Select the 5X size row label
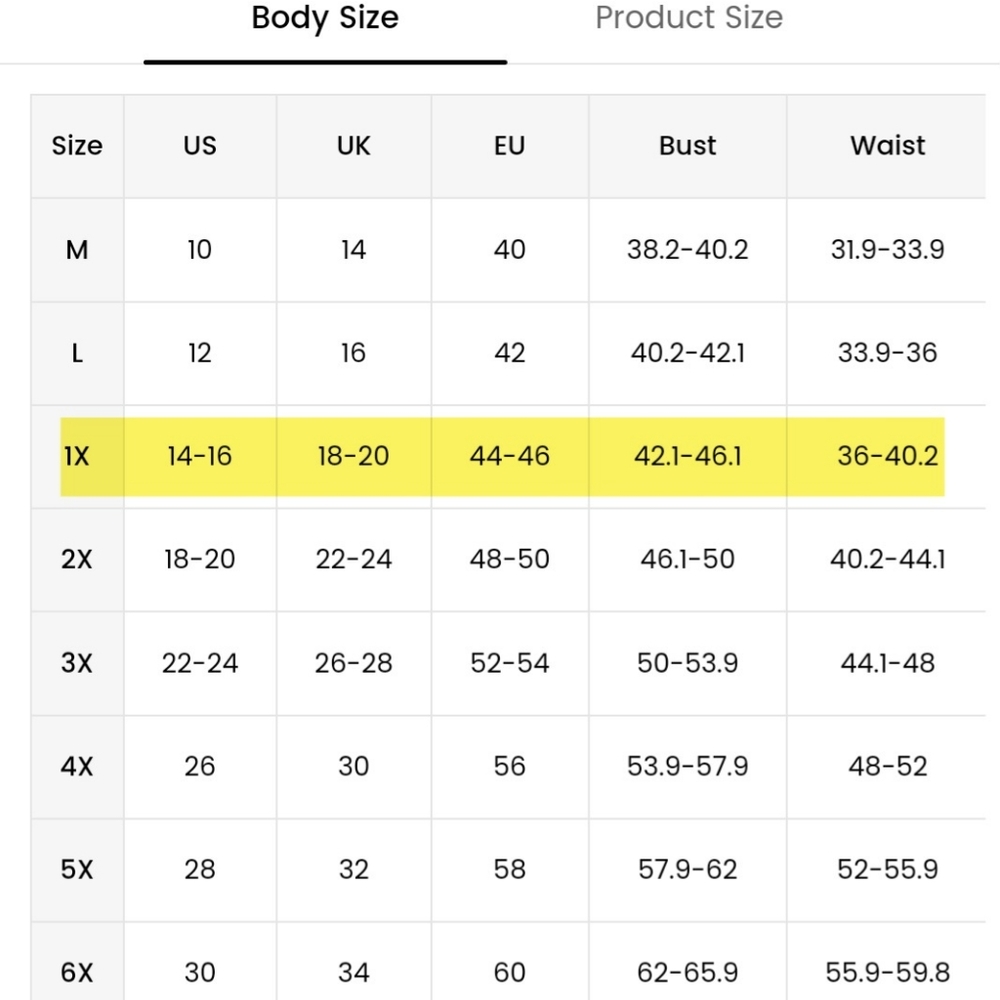 tap(77, 869)
